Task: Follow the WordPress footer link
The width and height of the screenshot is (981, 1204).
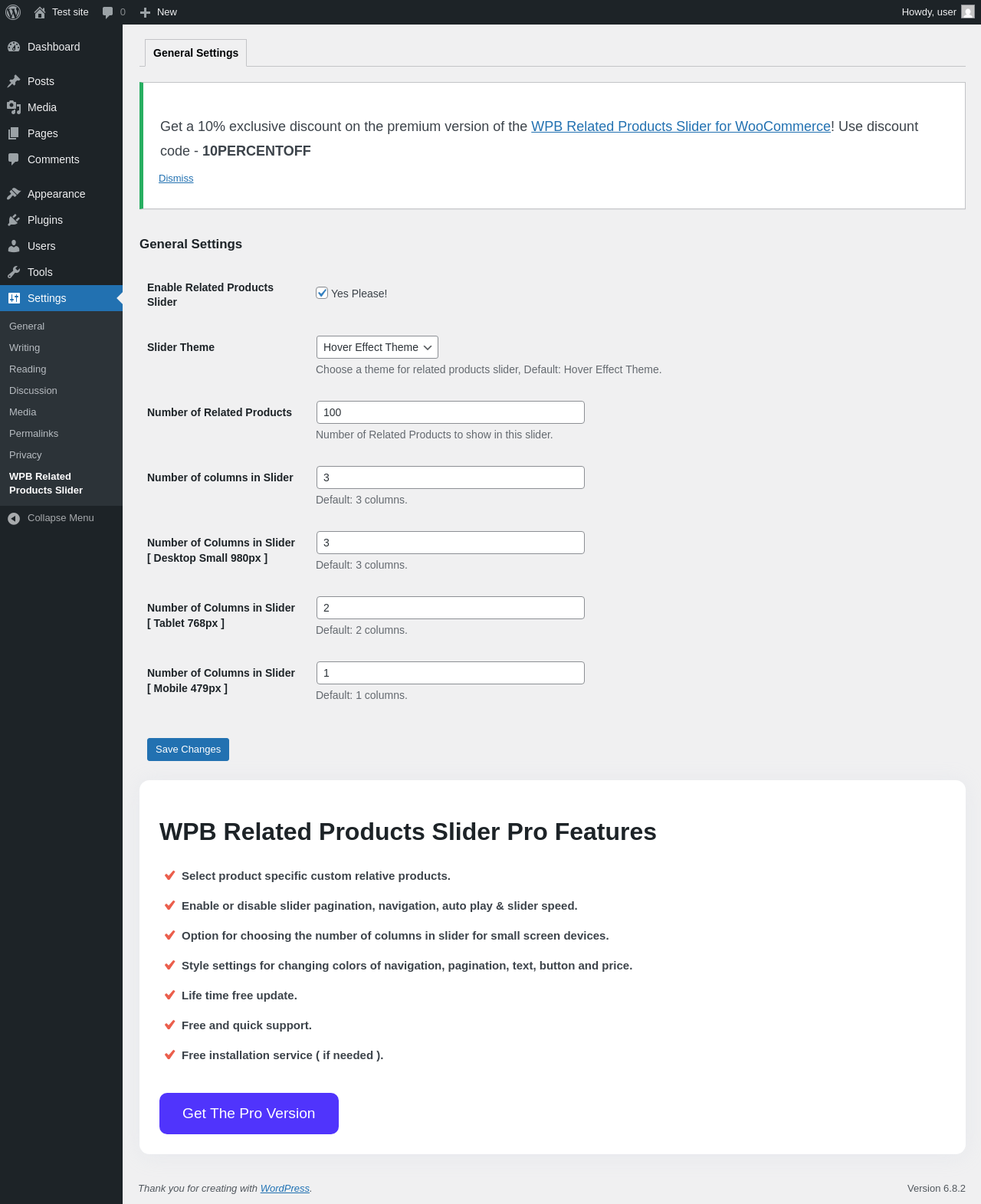Action: tap(285, 1189)
